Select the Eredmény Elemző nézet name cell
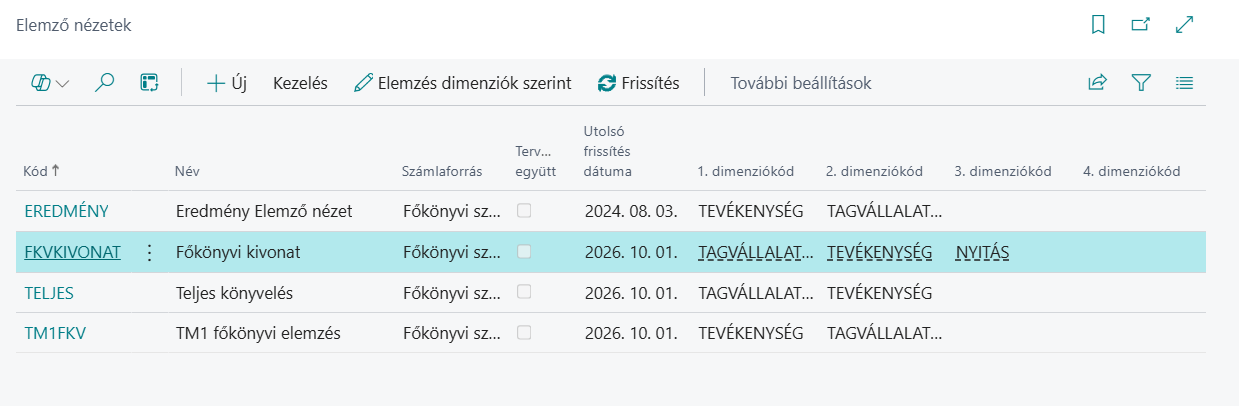This screenshot has height=406, width=1239. [264, 211]
